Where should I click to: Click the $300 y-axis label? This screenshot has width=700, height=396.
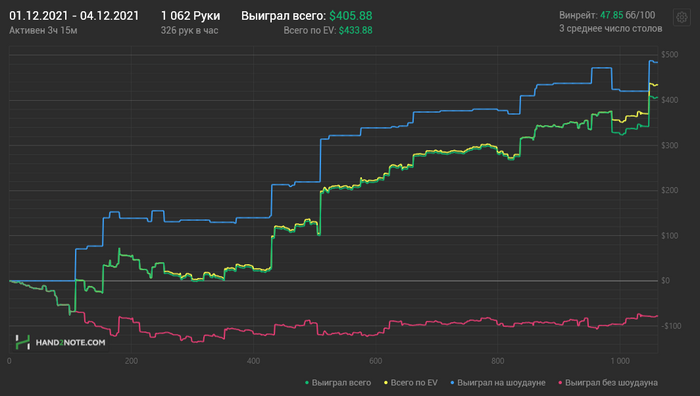tap(670, 146)
